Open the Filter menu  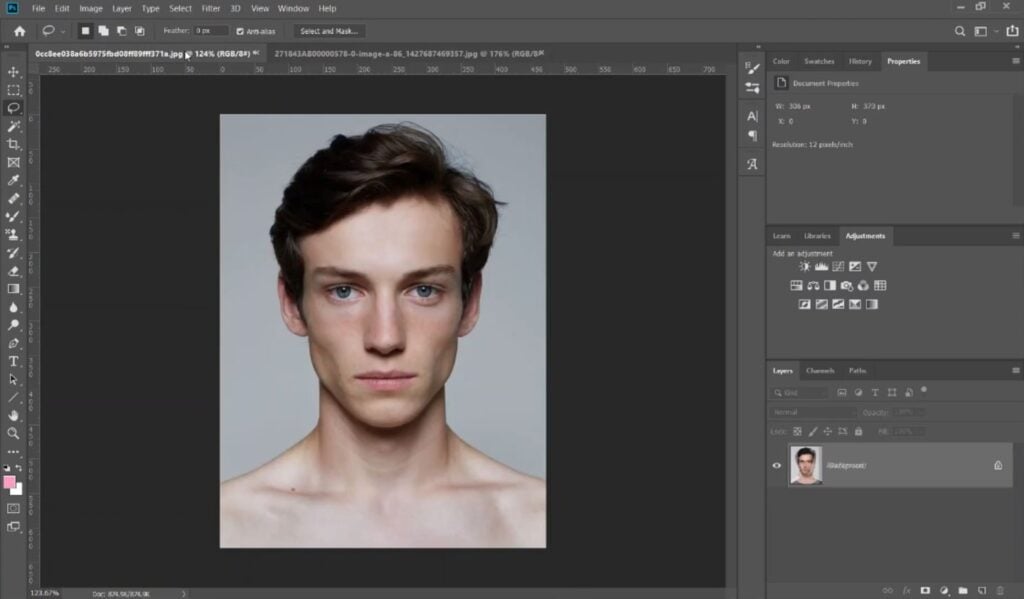pos(210,8)
